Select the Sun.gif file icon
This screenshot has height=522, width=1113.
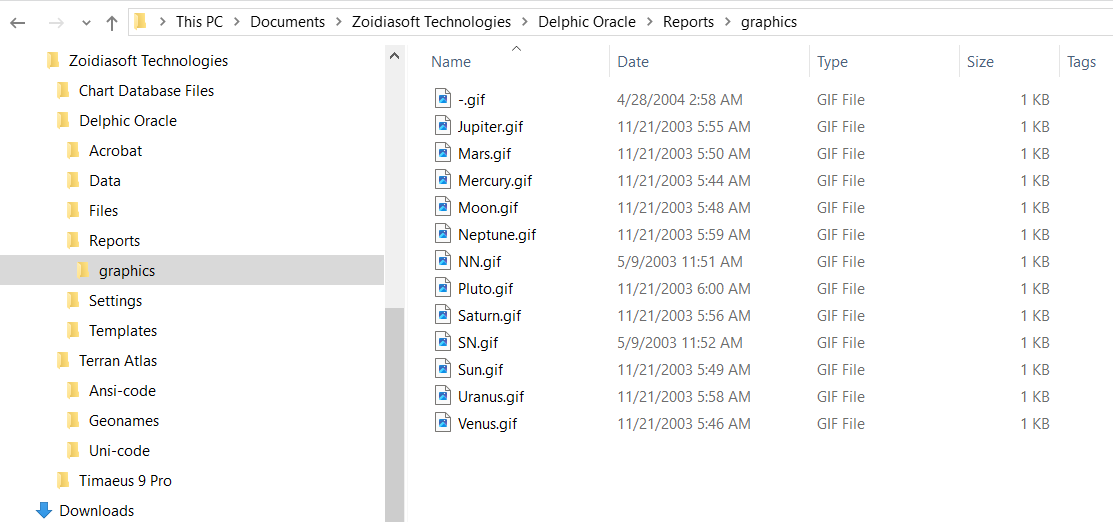(443, 369)
